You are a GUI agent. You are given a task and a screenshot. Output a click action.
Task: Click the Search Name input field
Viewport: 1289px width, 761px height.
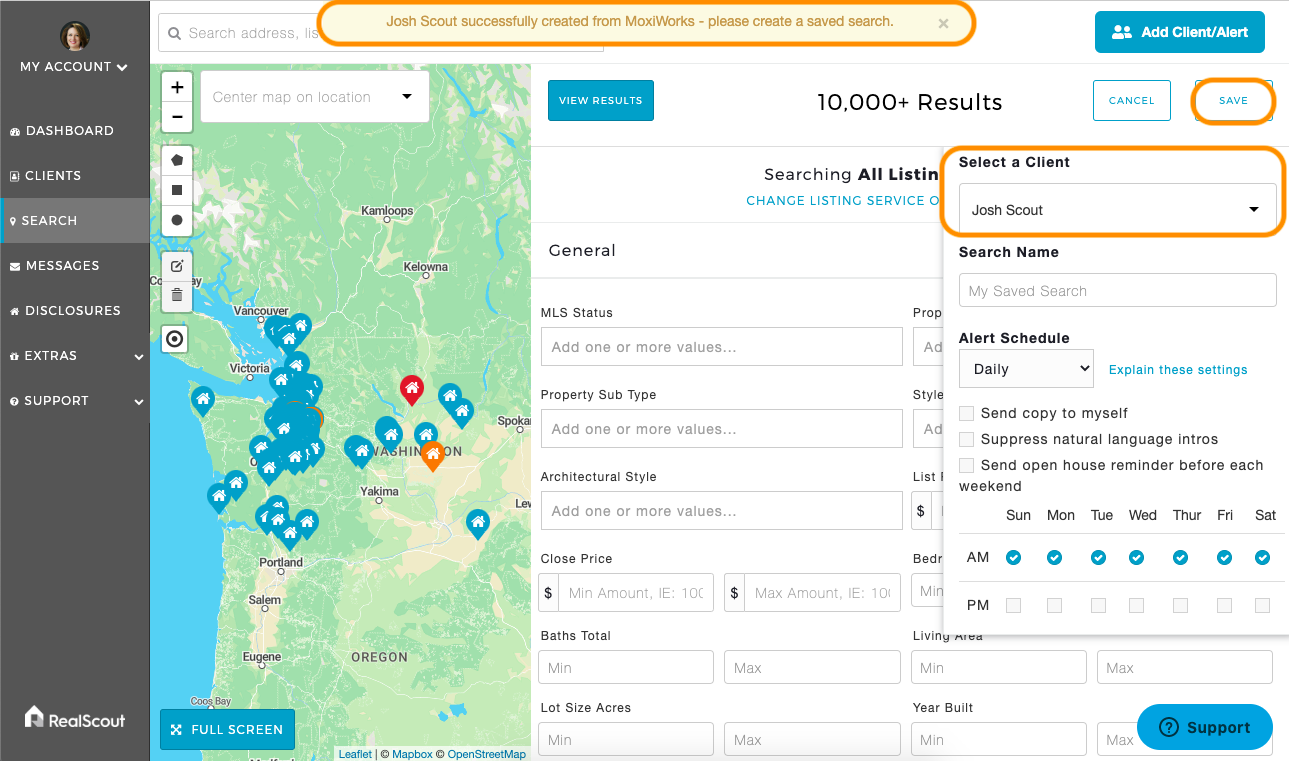1117,290
